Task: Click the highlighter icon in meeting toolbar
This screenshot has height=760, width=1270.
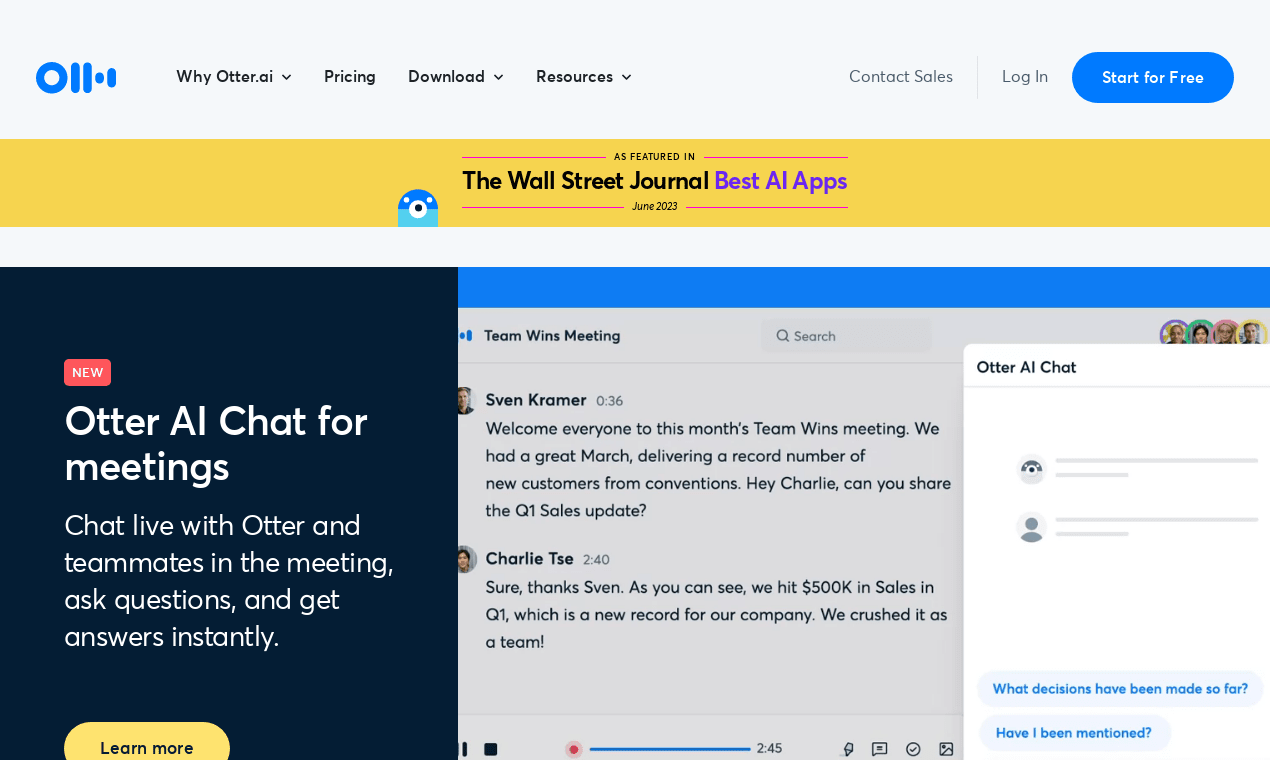Action: click(849, 749)
